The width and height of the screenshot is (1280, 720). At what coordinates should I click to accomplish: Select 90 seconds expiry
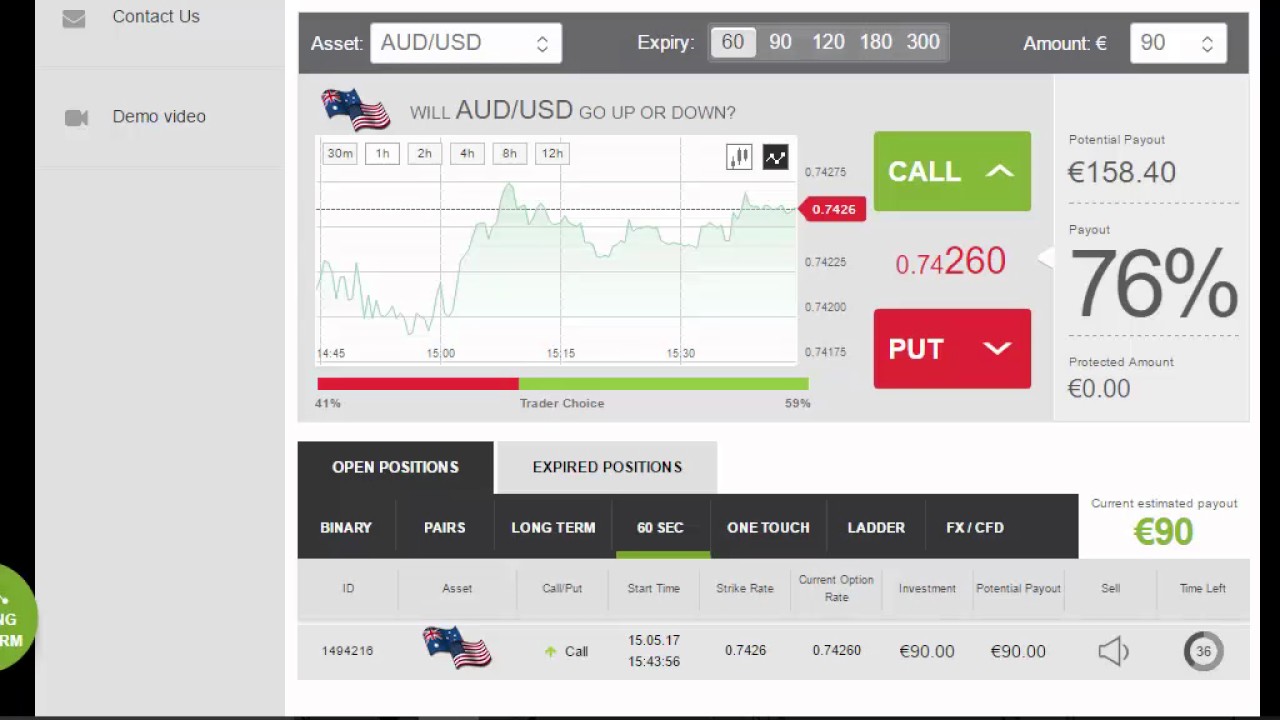(780, 42)
